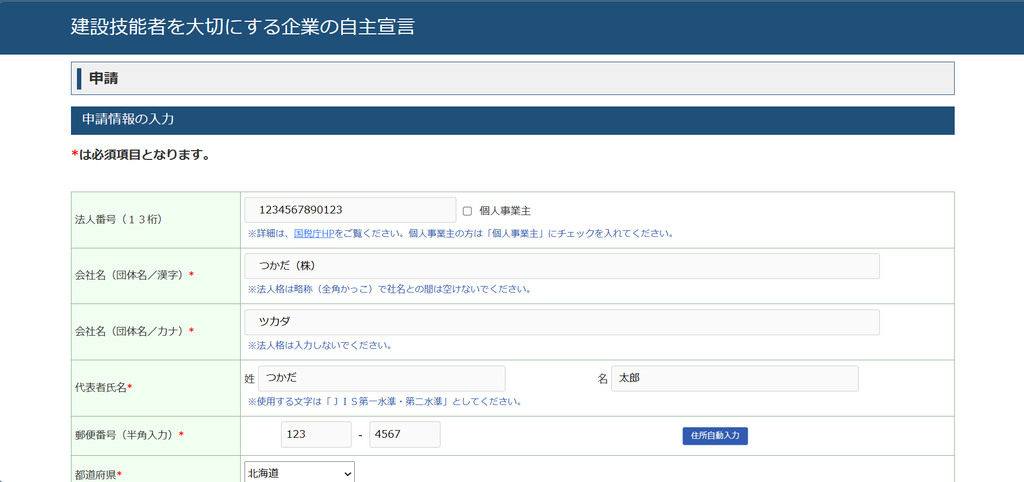This screenshot has width=1024, height=482.
Task: Open the 都道府県 dropdown showing 北海道
Action: 300,472
